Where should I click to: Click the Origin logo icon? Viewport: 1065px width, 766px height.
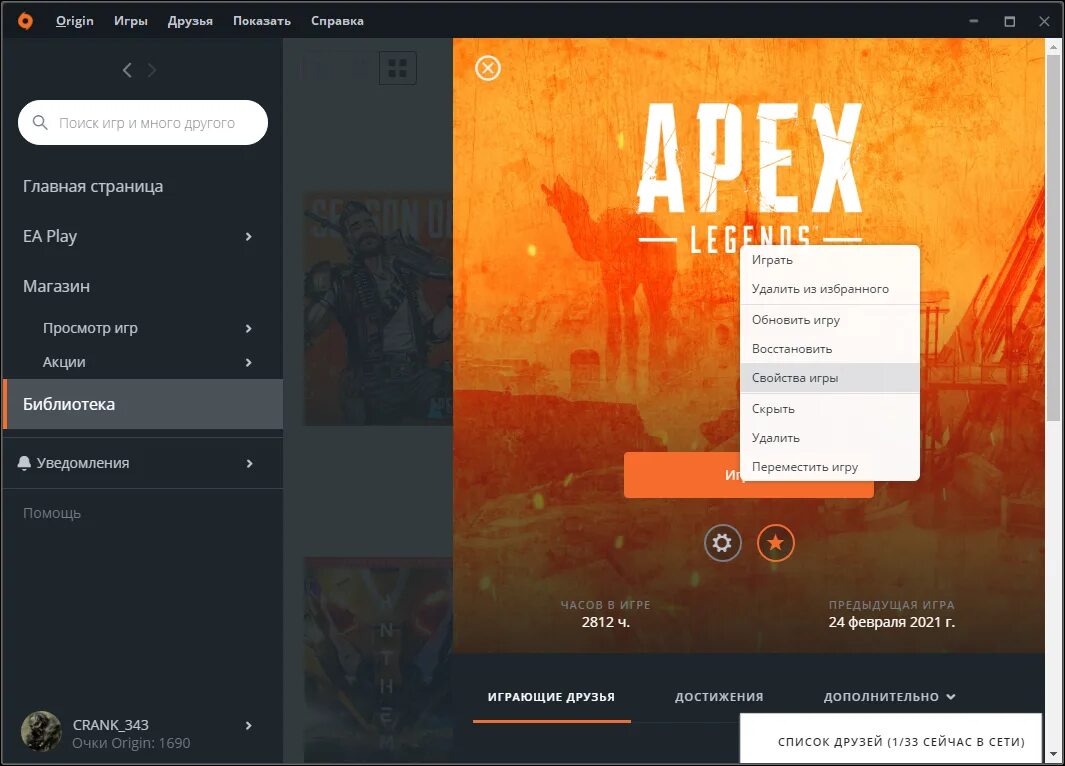(x=25, y=21)
